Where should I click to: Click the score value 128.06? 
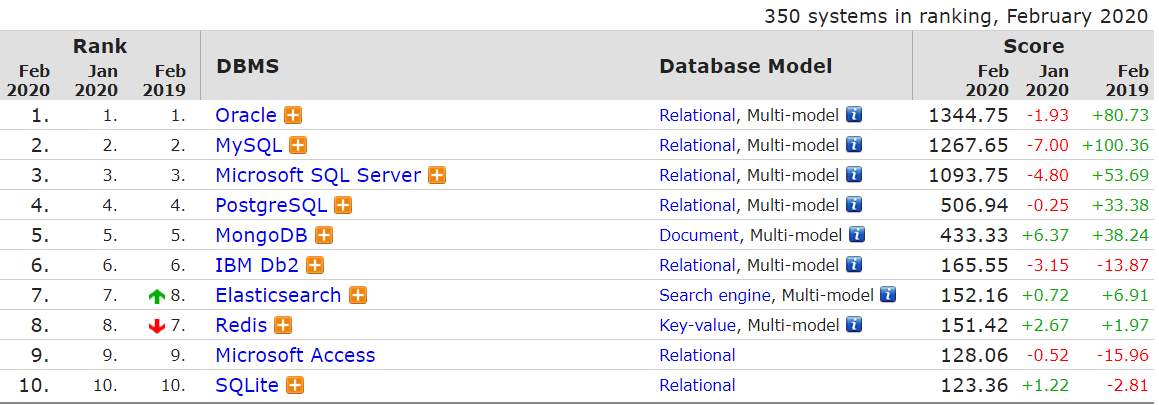coord(974,355)
